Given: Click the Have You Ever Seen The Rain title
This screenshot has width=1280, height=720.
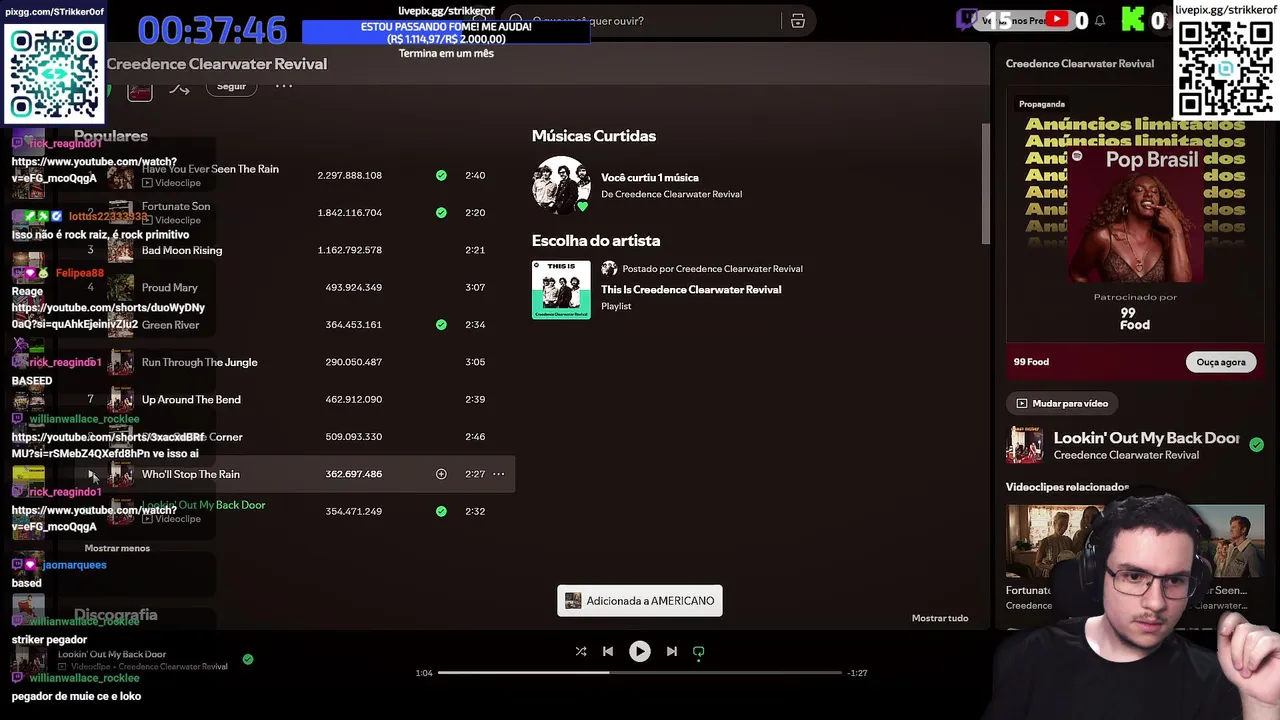Looking at the screenshot, I should 210,169.
